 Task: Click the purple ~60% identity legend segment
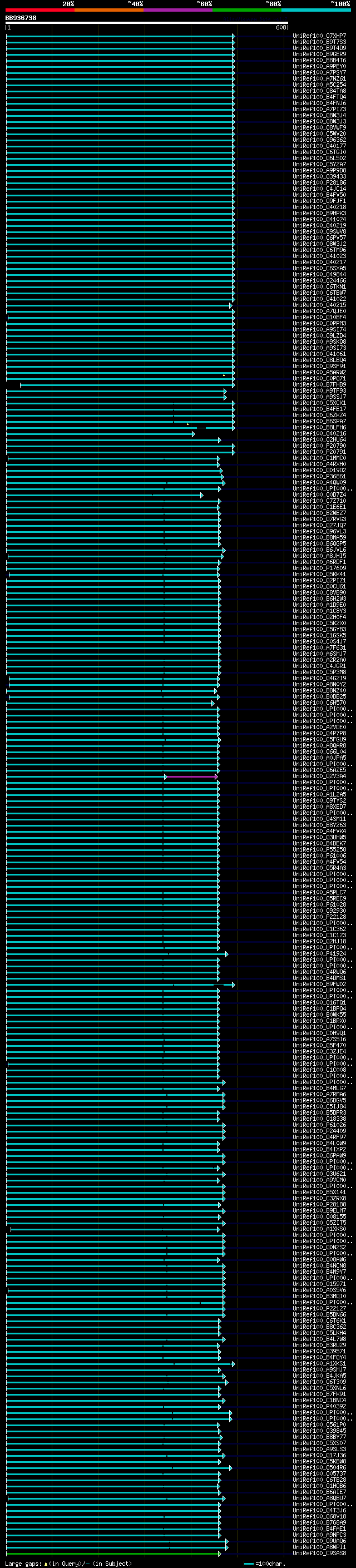pyautogui.click(x=177, y=10)
